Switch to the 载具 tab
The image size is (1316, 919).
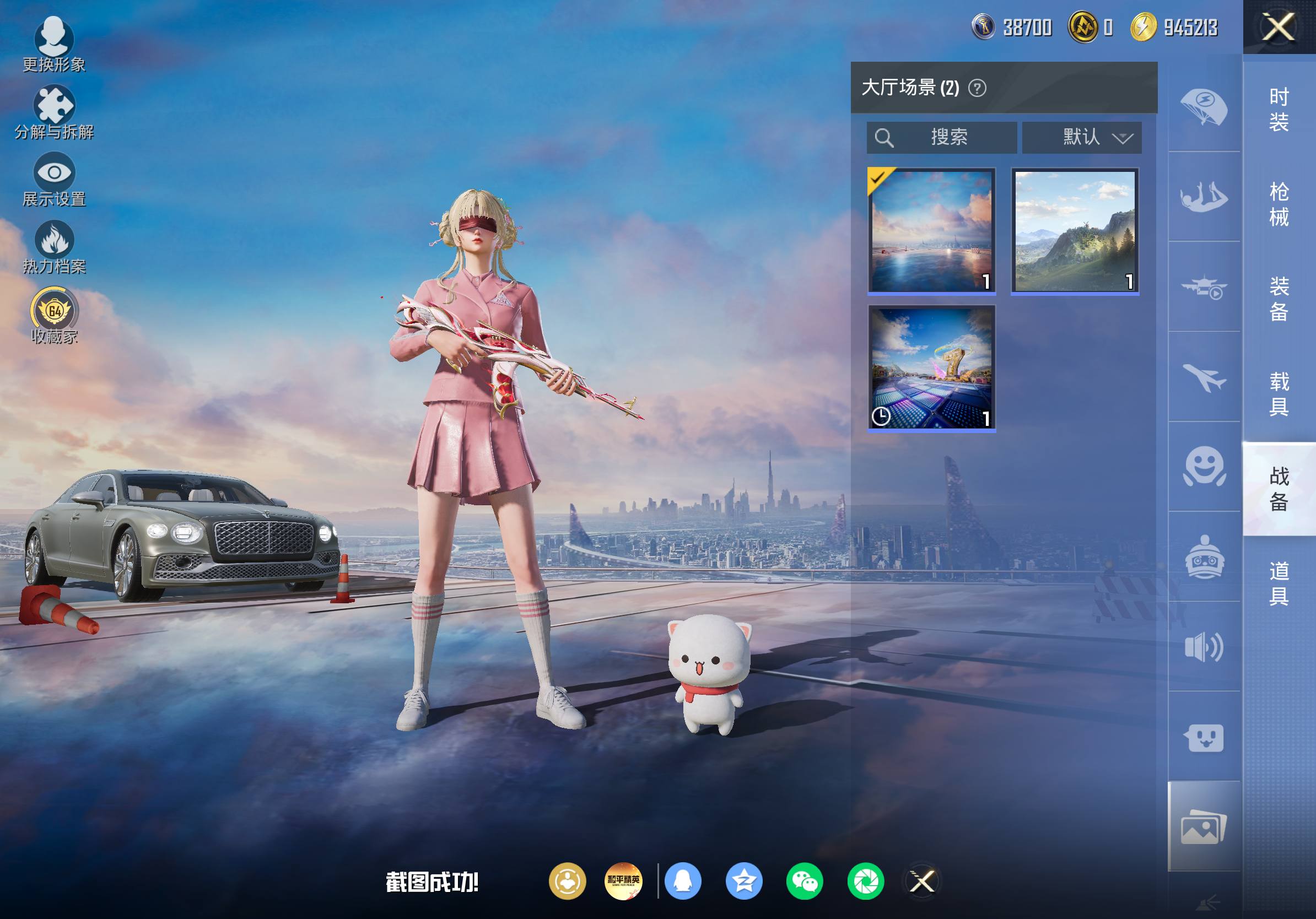click(x=1279, y=393)
